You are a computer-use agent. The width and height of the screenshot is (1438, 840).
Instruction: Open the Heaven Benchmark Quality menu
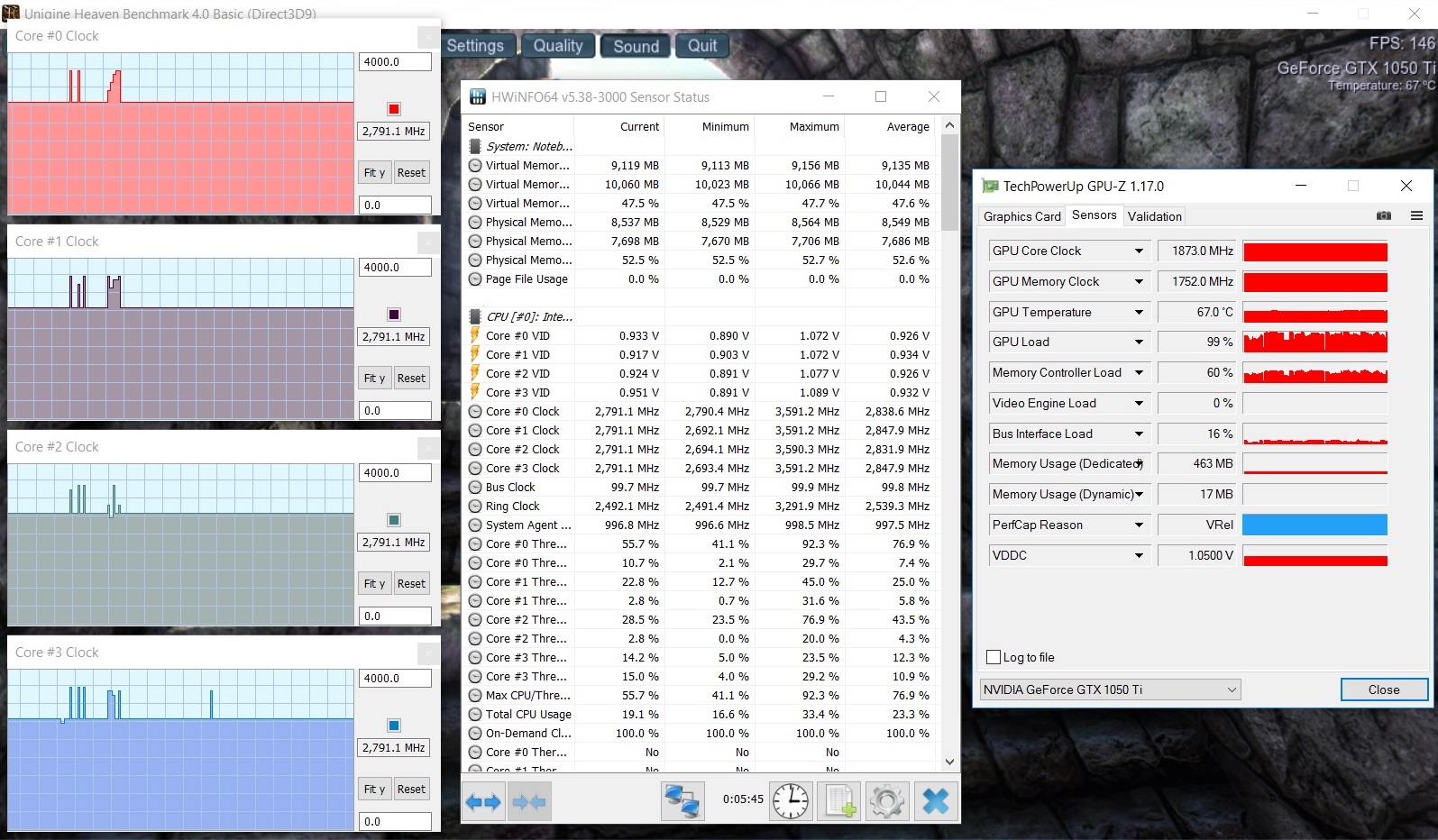point(558,46)
